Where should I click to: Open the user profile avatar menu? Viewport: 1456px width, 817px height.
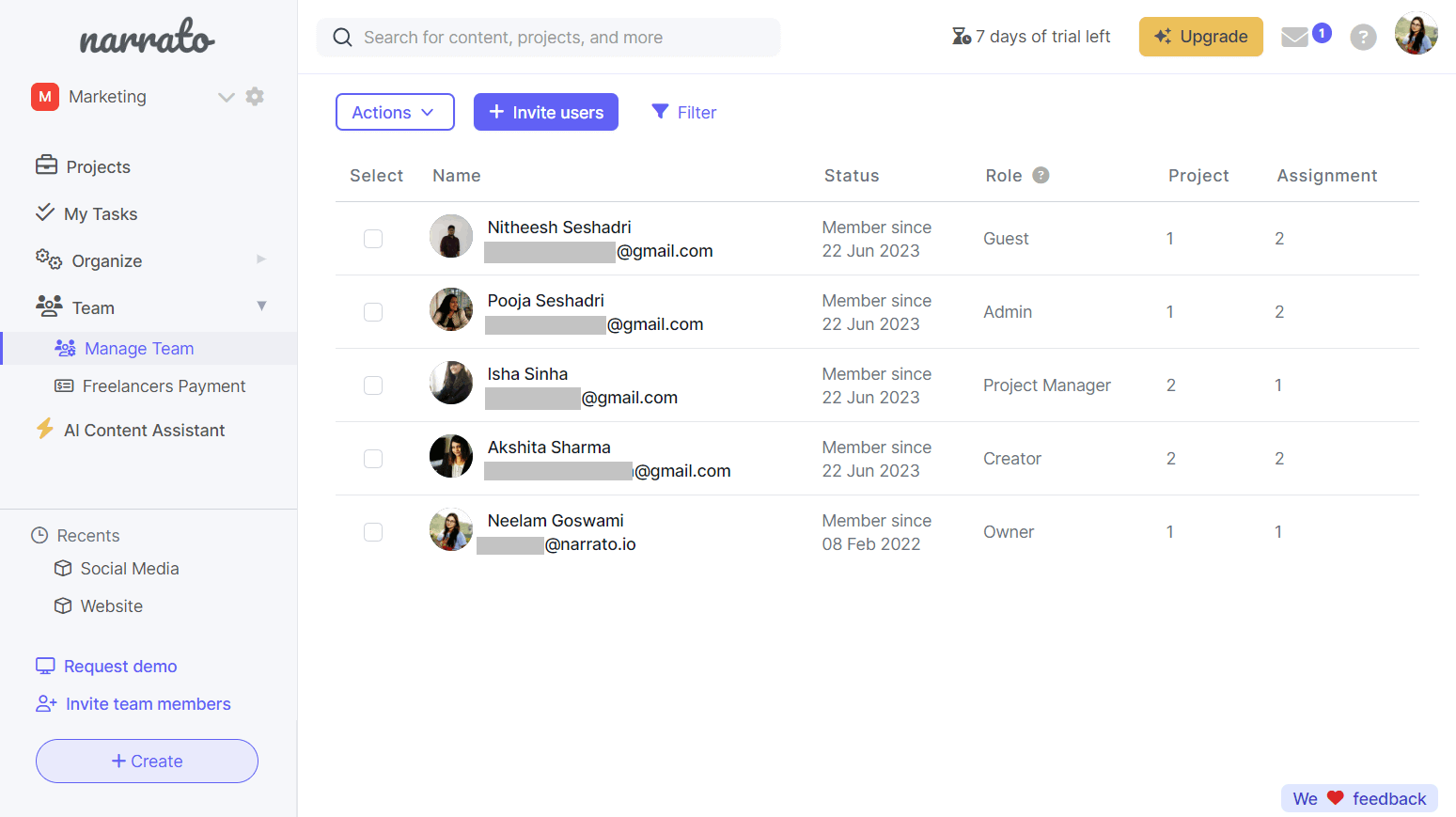(1416, 34)
